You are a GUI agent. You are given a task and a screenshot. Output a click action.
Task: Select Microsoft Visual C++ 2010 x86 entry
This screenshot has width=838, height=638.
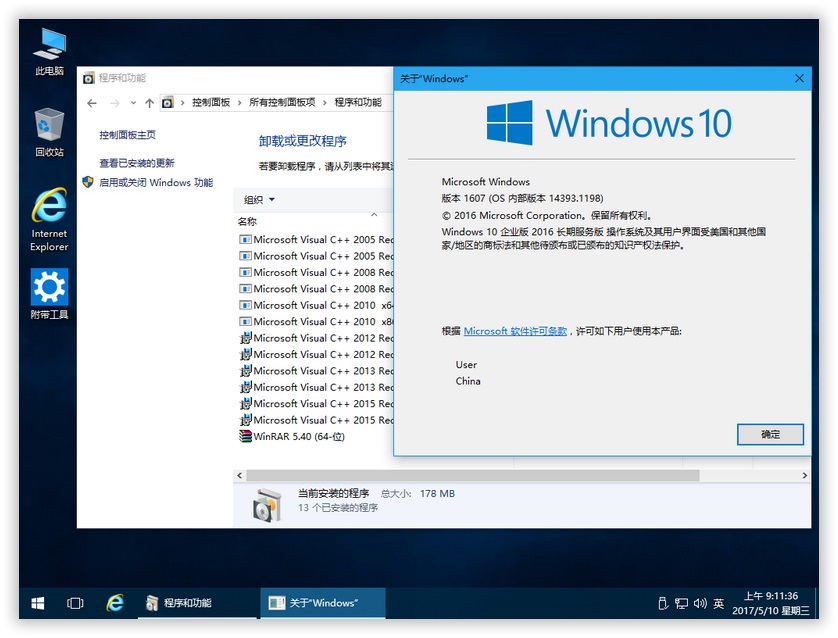315,322
